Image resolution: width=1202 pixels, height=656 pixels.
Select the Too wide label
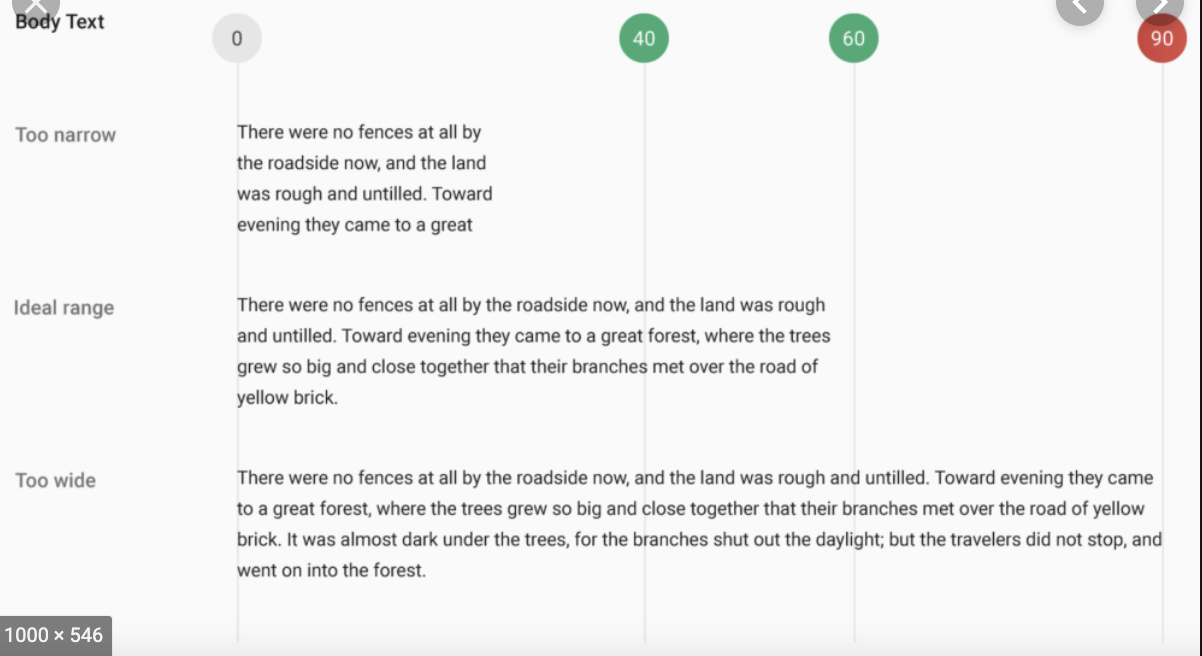56,481
